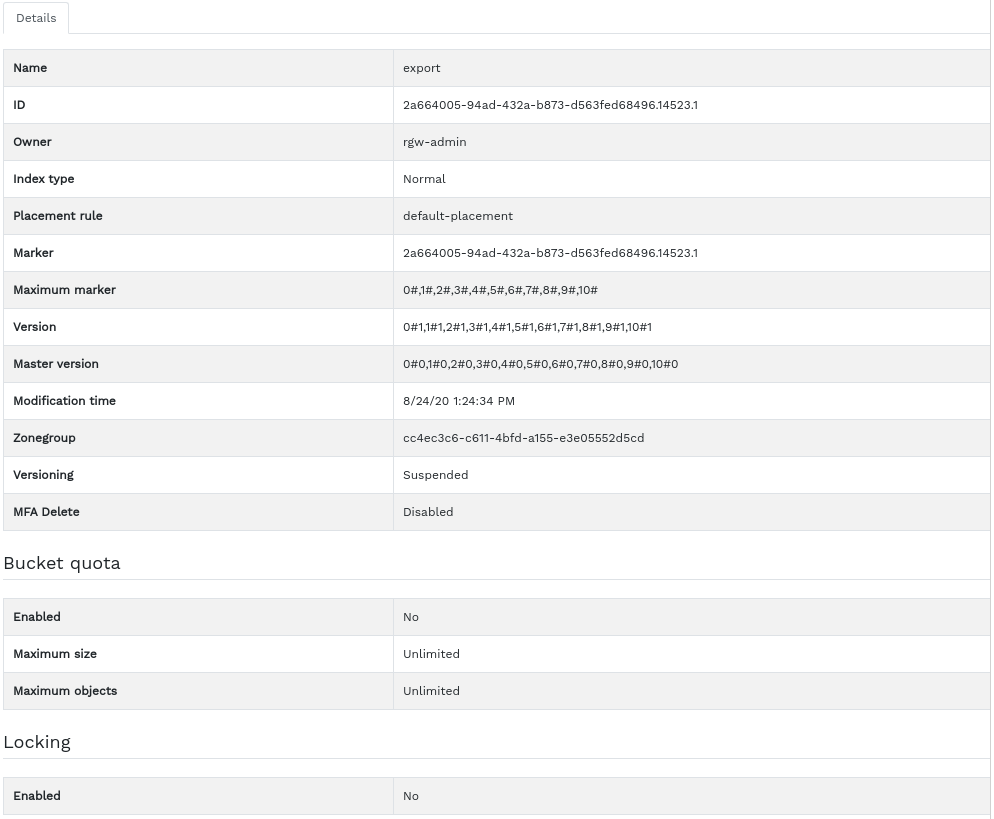This screenshot has height=819, width=994.
Task: Click the Versioning status Suspended
Action: pos(435,475)
